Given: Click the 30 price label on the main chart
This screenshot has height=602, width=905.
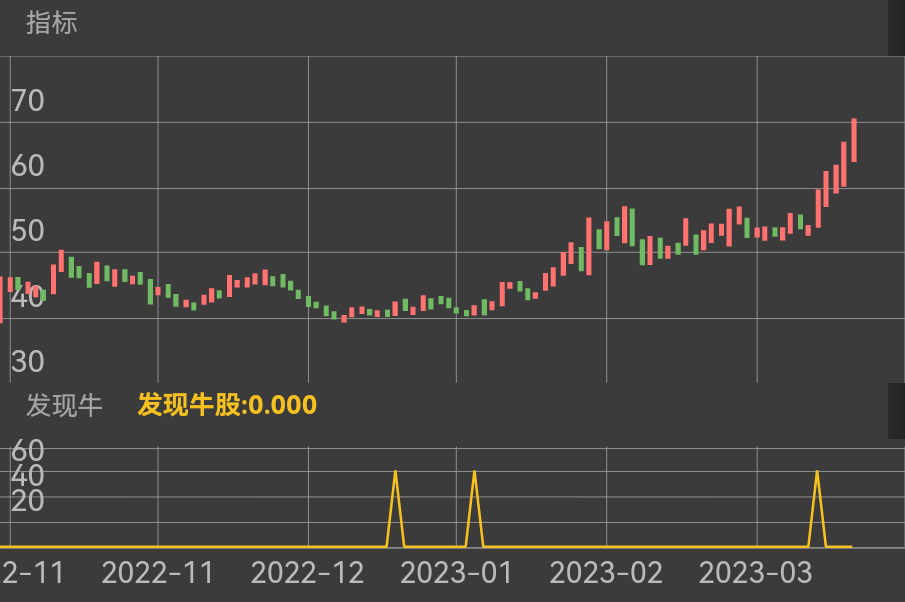Looking at the screenshot, I should (27, 362).
